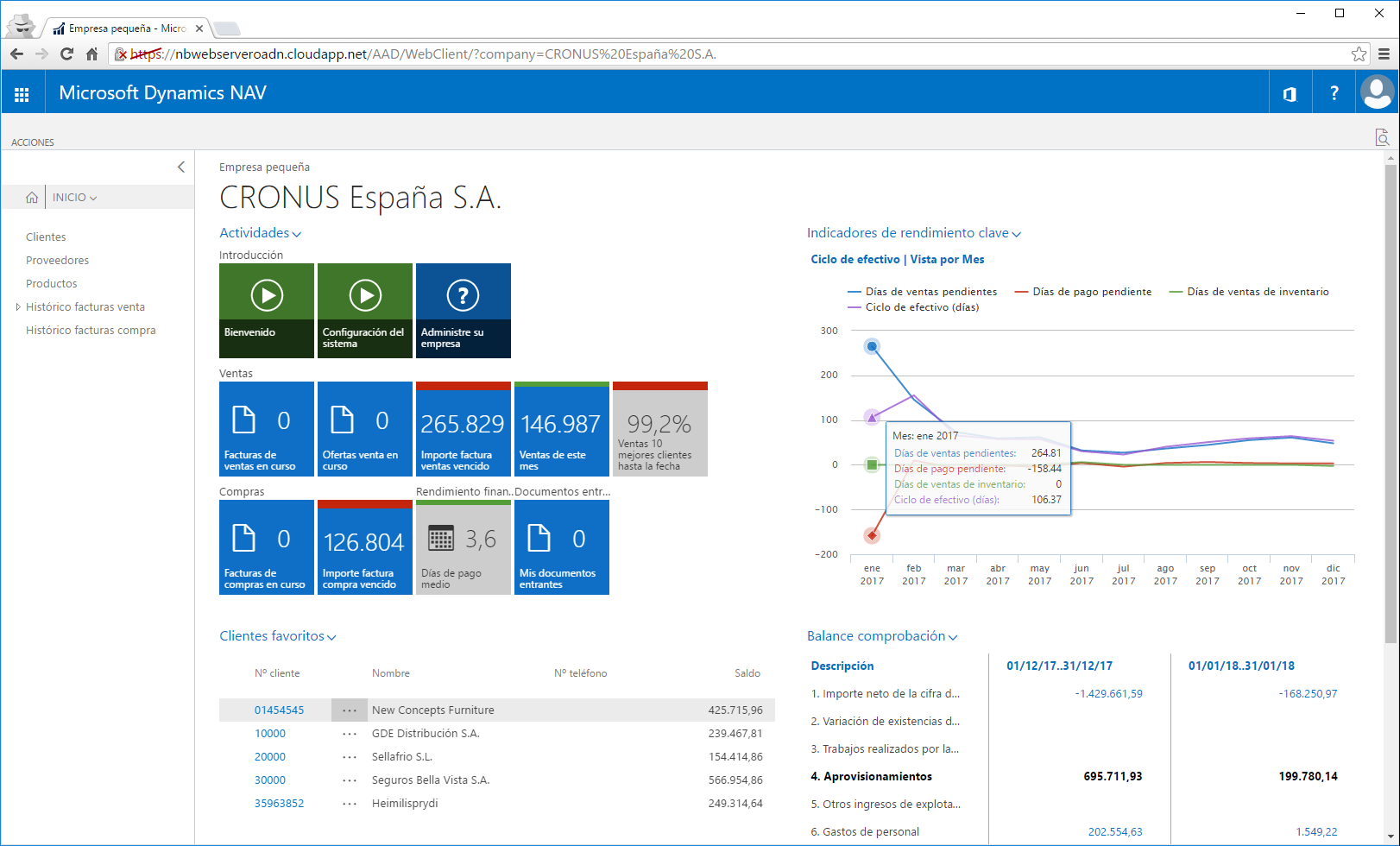Open Indicadores de rendimiento clave dropdown
This screenshot has width=1400, height=846.
pyautogui.click(x=914, y=233)
